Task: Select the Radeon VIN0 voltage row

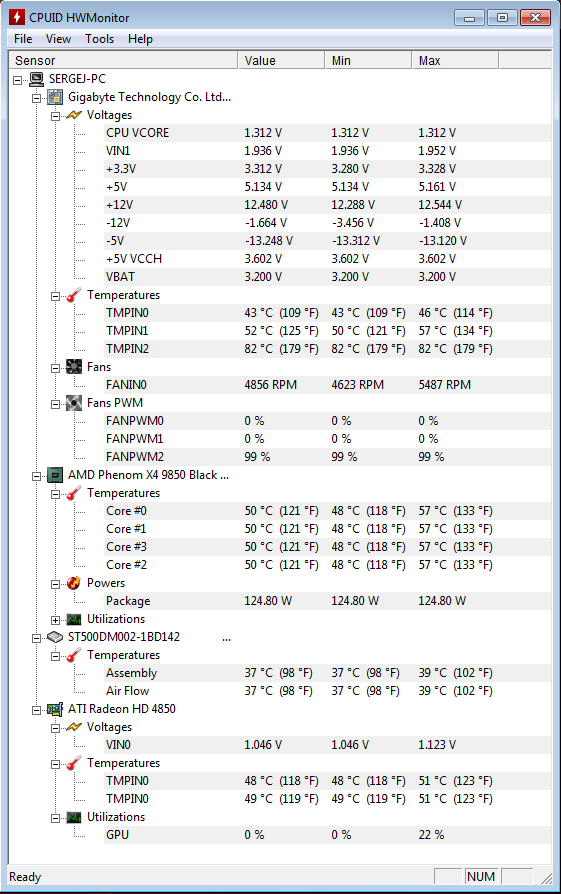Action: coord(327,745)
